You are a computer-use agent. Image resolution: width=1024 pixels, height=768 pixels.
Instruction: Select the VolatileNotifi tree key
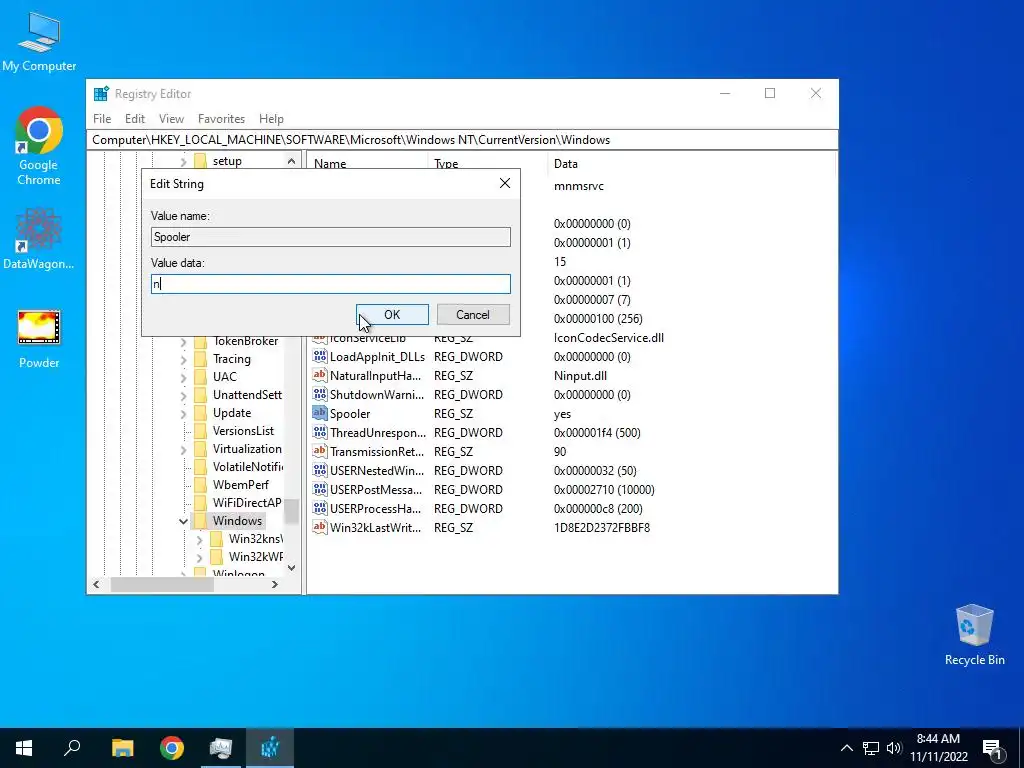248,467
